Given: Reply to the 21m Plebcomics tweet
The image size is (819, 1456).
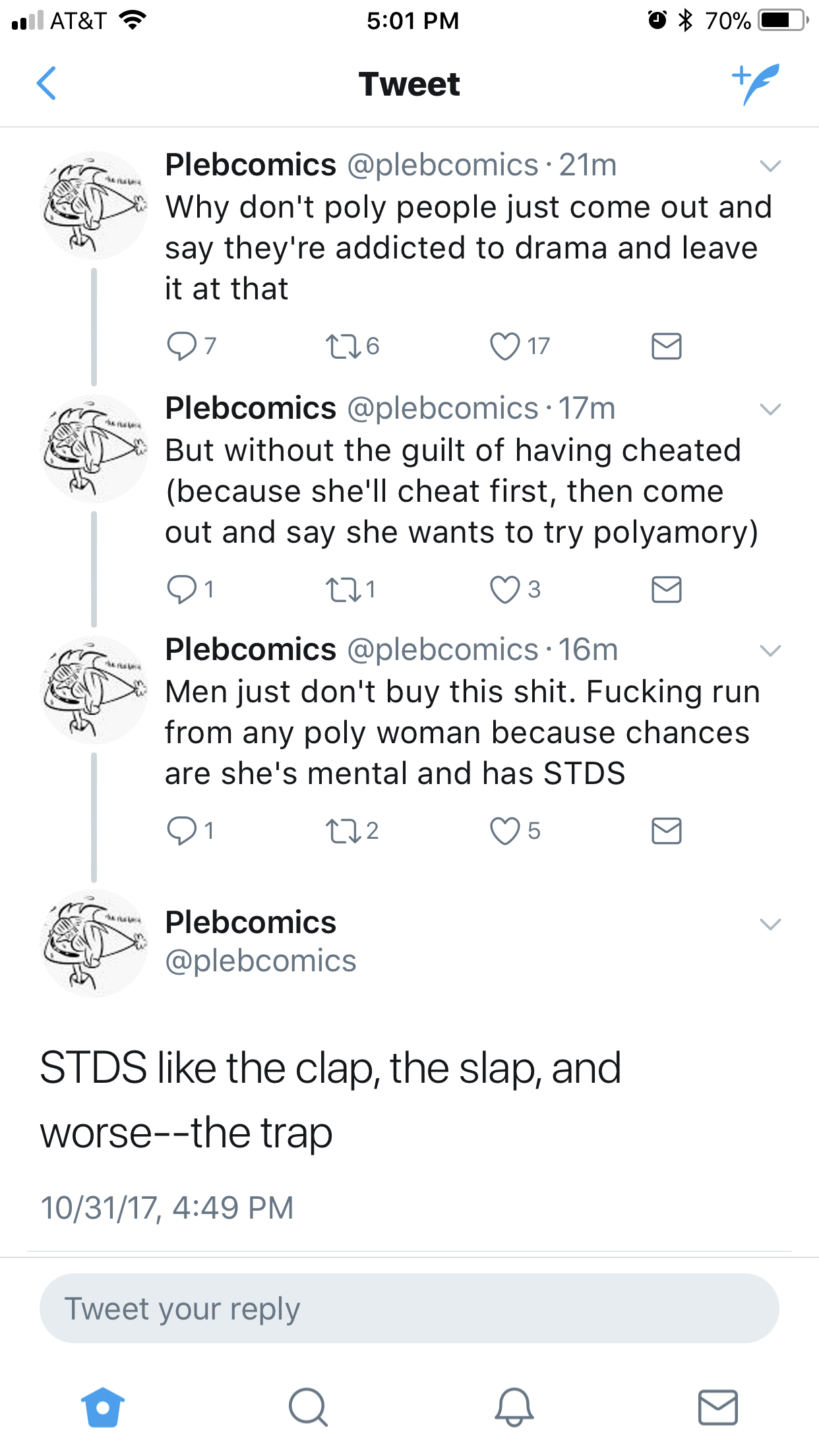Looking at the screenshot, I should [x=182, y=346].
